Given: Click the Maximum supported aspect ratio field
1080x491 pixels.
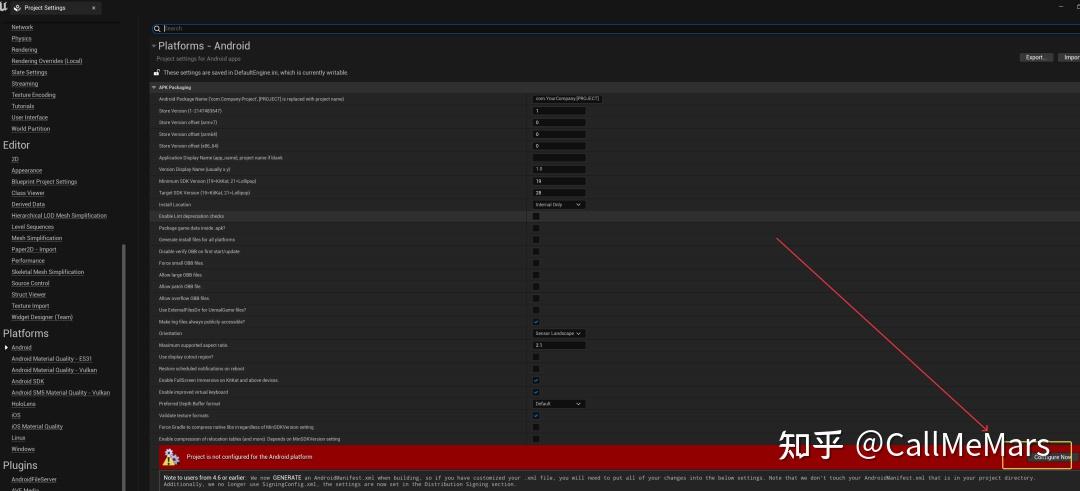Looking at the screenshot, I should click(x=559, y=345).
